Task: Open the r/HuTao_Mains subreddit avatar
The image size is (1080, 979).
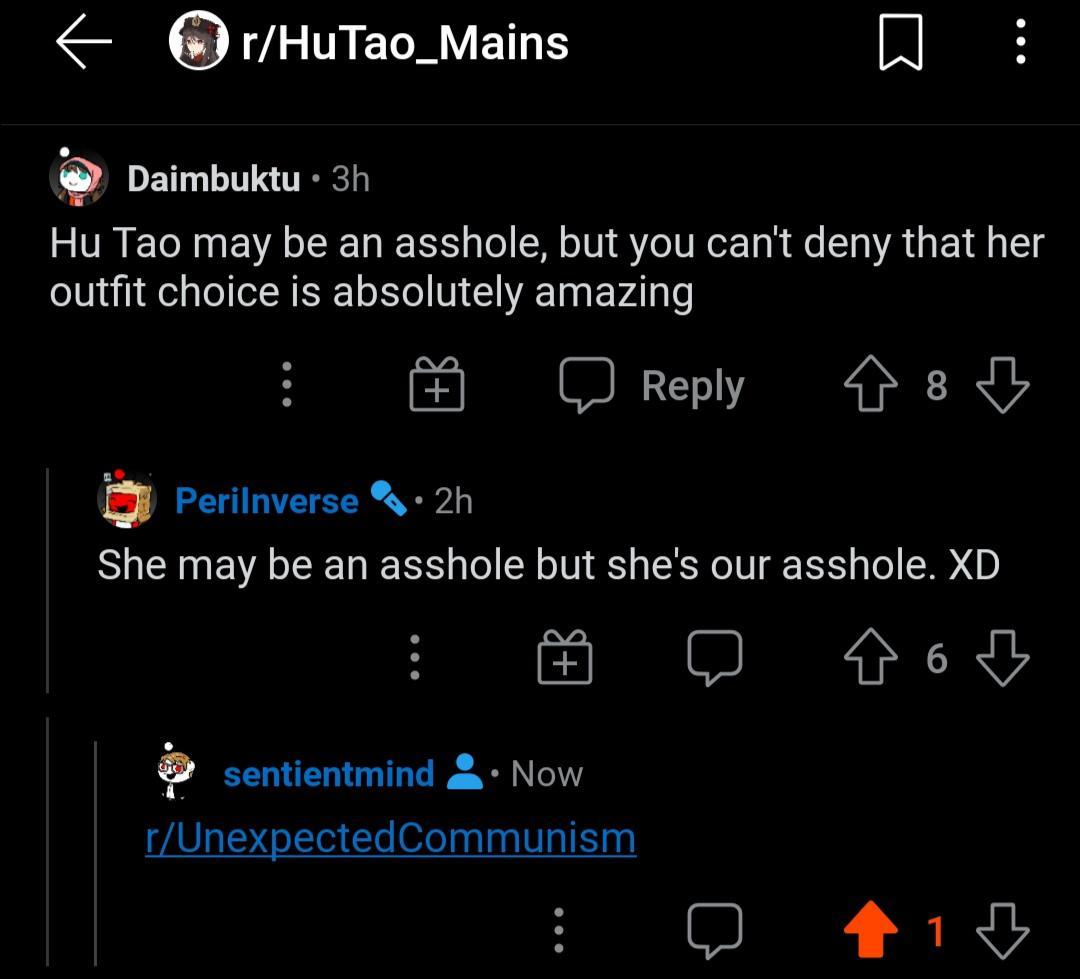Action: [196, 42]
